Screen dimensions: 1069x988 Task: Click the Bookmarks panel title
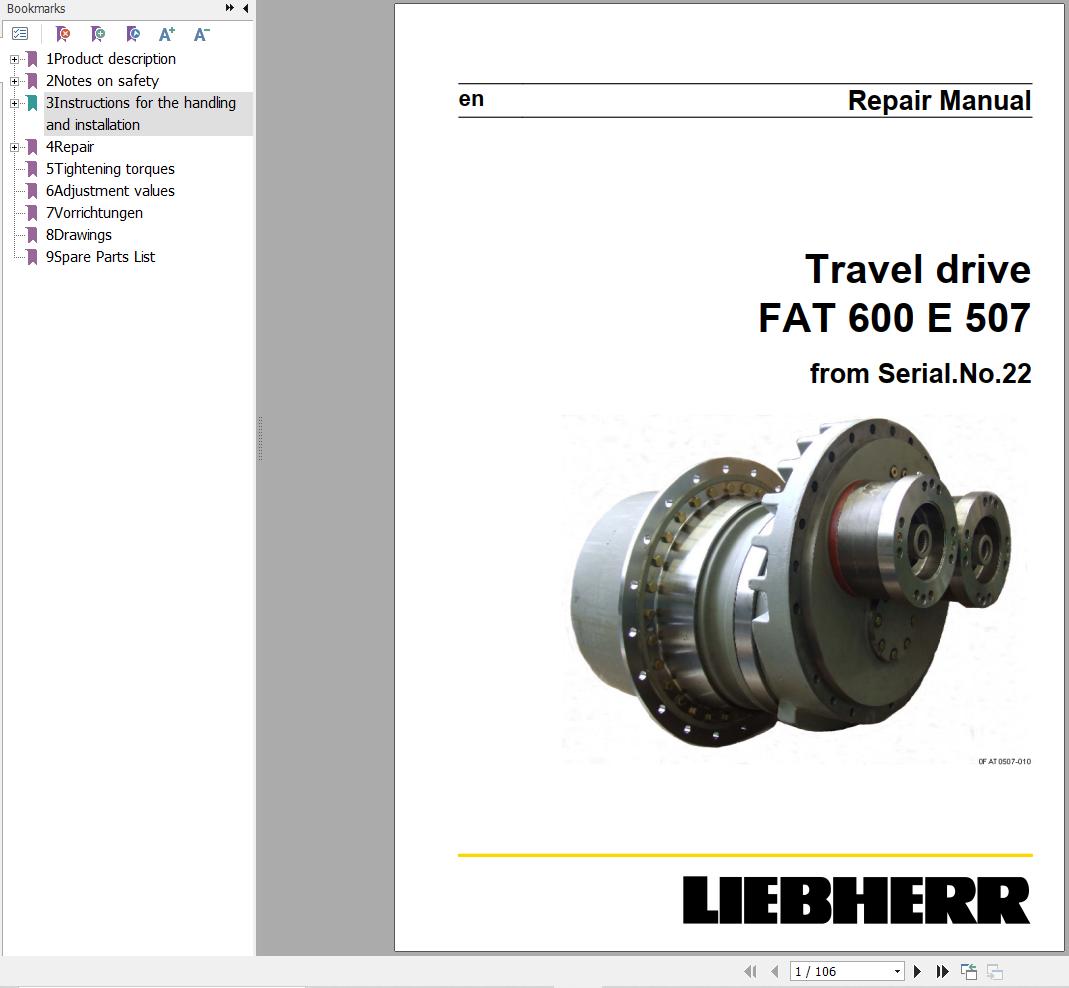pyautogui.click(x=36, y=8)
